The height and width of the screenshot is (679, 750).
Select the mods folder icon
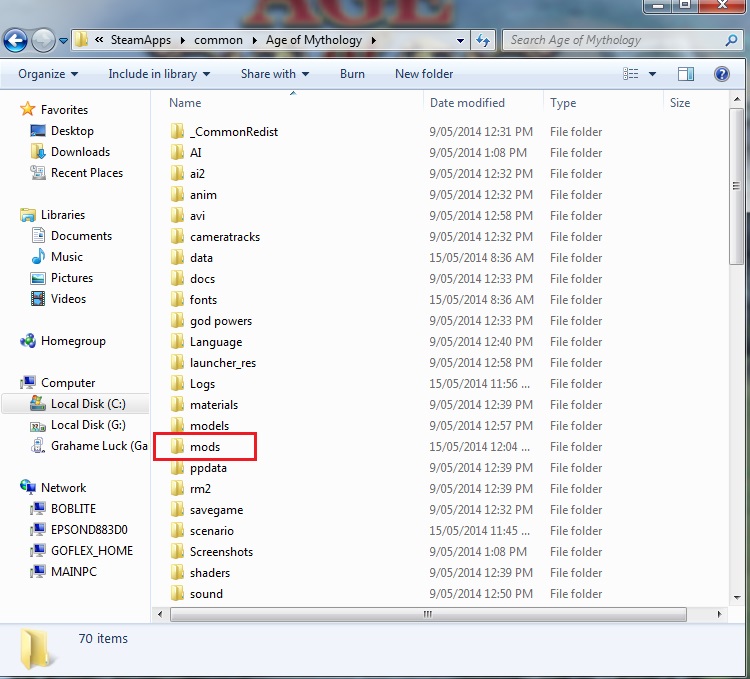(x=177, y=446)
